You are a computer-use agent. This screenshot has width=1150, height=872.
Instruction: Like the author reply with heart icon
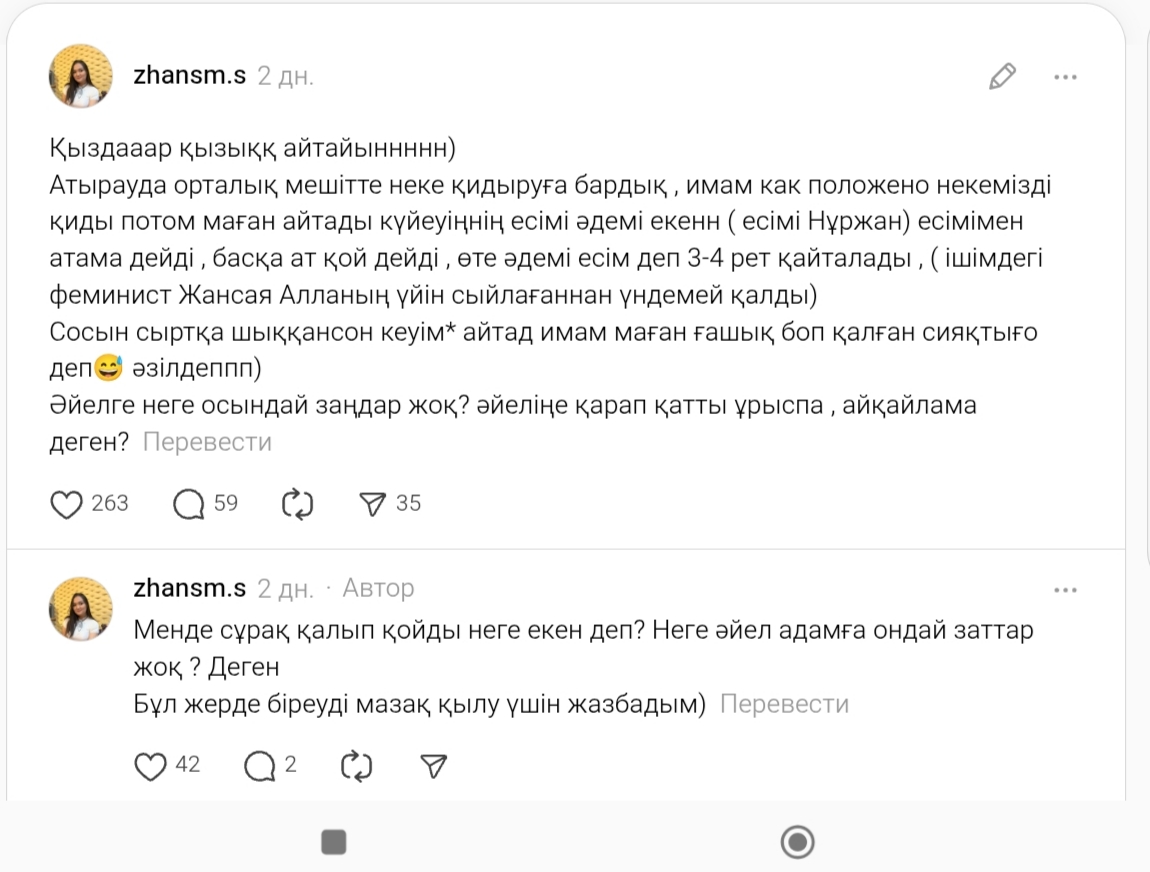[x=150, y=766]
